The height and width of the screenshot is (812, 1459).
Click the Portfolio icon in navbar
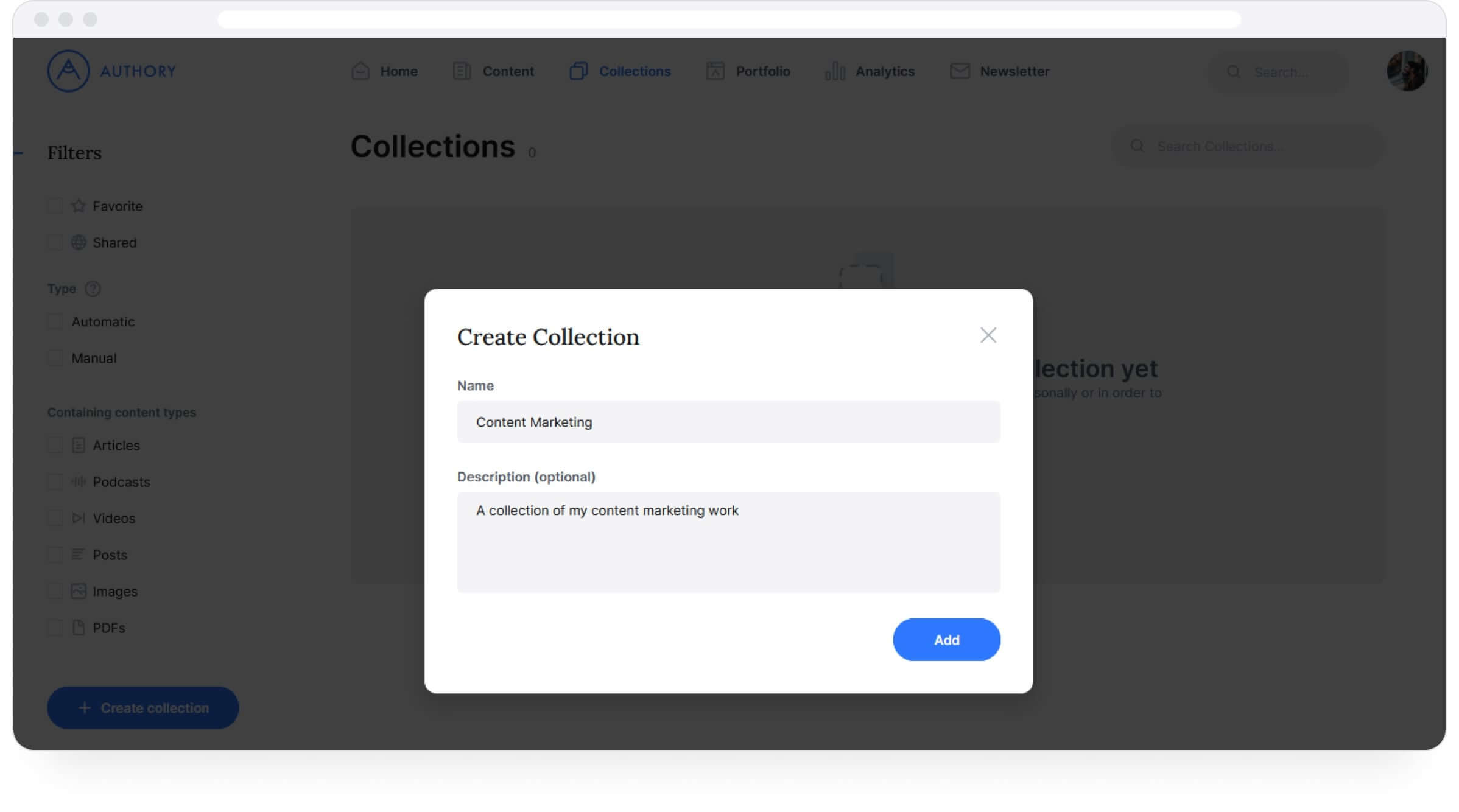click(715, 71)
